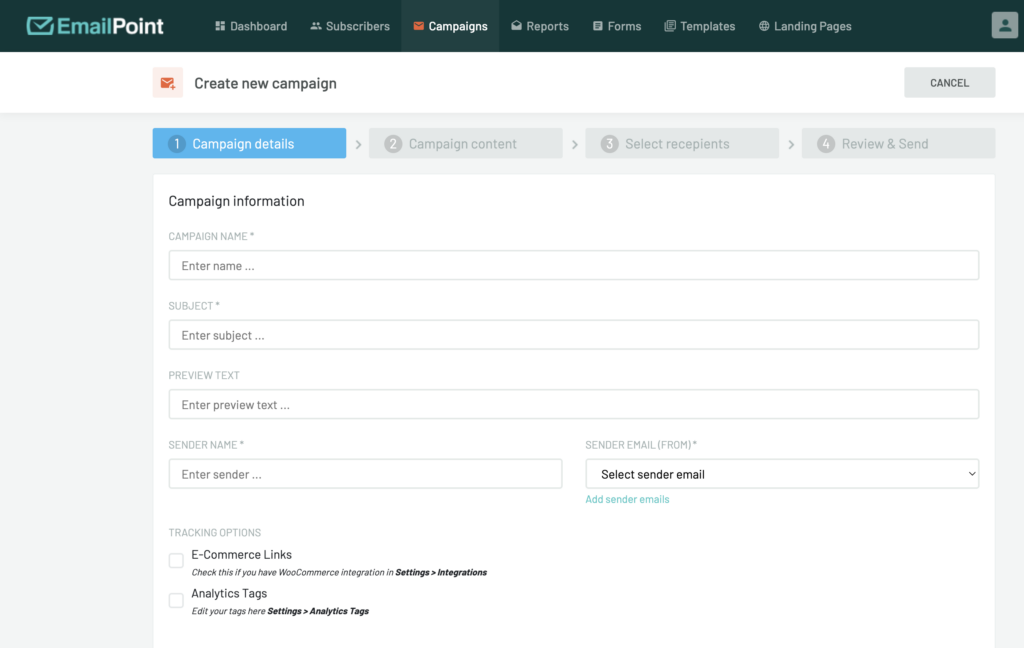
Task: Enable the E-Commerce Links checkbox
Action: tap(176, 561)
